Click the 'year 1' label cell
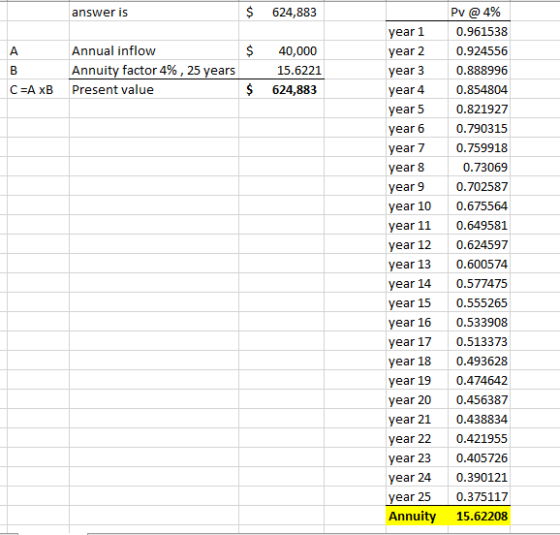This screenshot has width=560, height=535. coord(417,31)
